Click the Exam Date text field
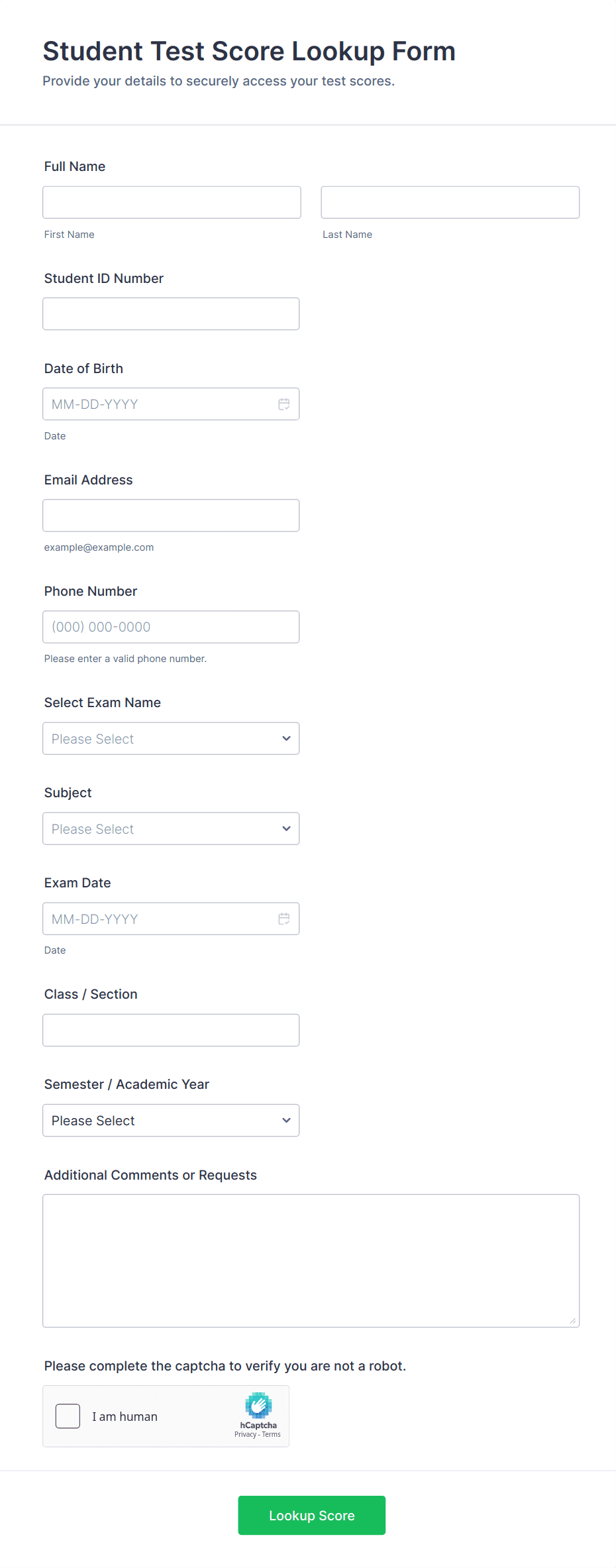The image size is (616, 1568). [159, 919]
